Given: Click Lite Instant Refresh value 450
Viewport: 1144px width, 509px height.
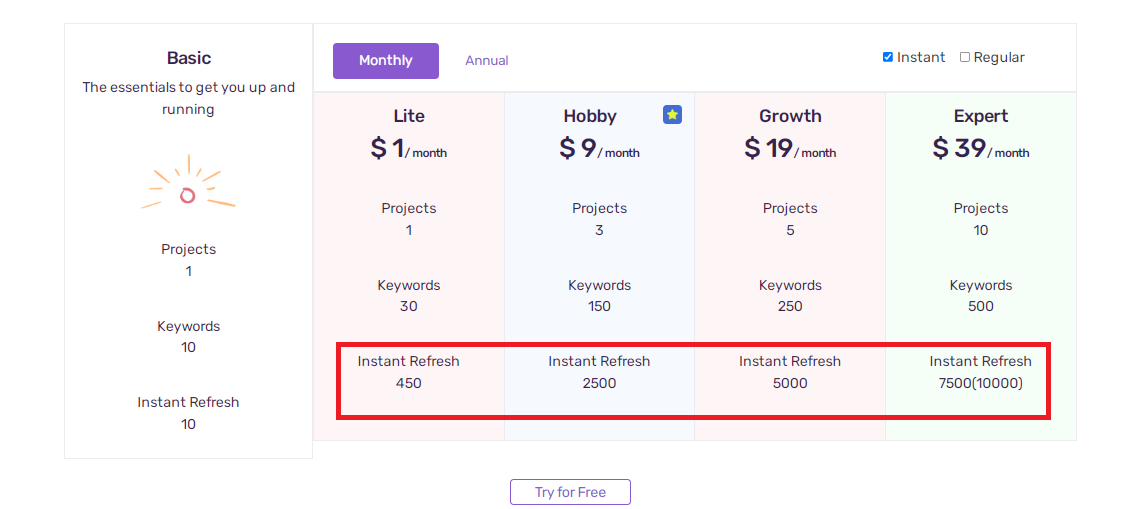Looking at the screenshot, I should [x=409, y=383].
